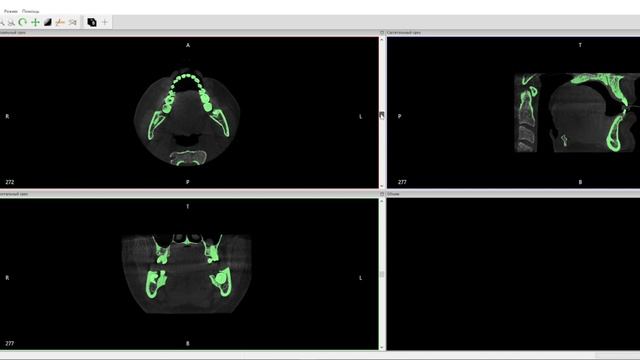Select the black-white contrast tool

pyautogui.click(x=48, y=22)
